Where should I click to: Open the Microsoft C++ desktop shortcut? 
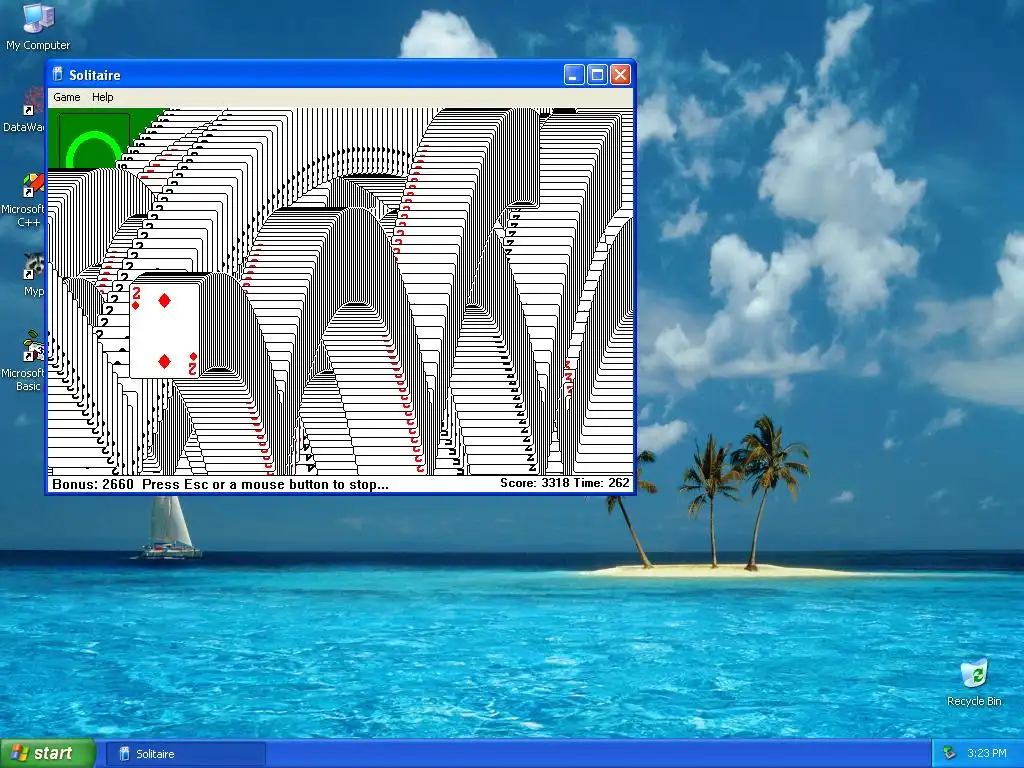tap(26, 201)
